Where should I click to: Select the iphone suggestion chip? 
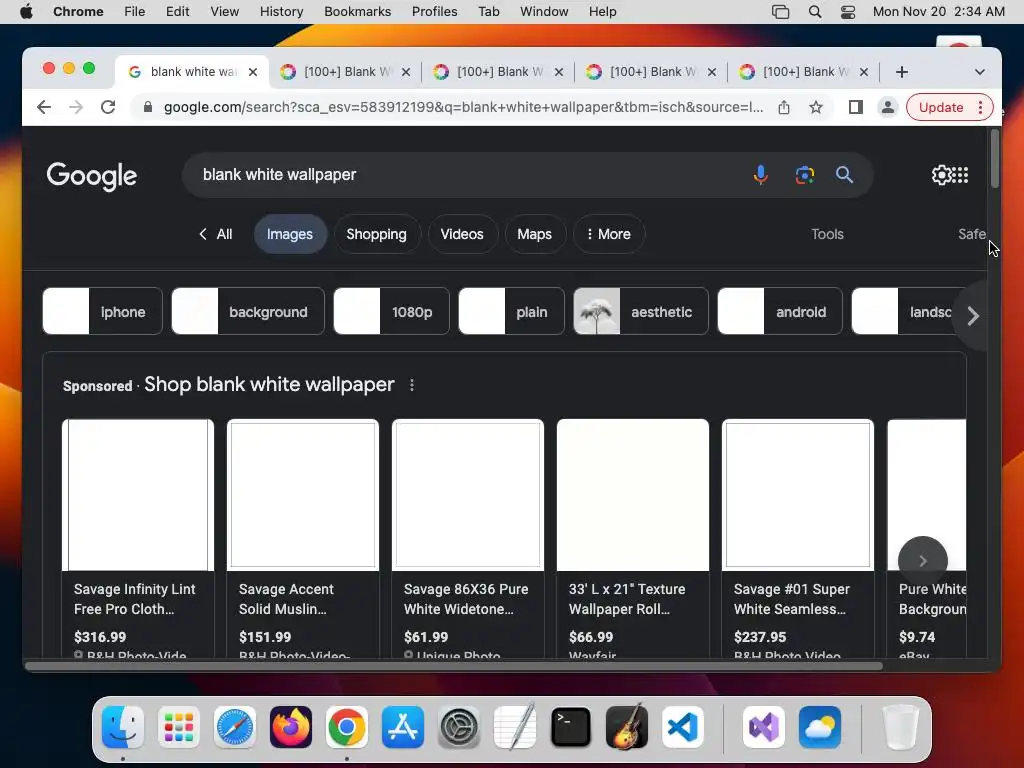(x=103, y=312)
